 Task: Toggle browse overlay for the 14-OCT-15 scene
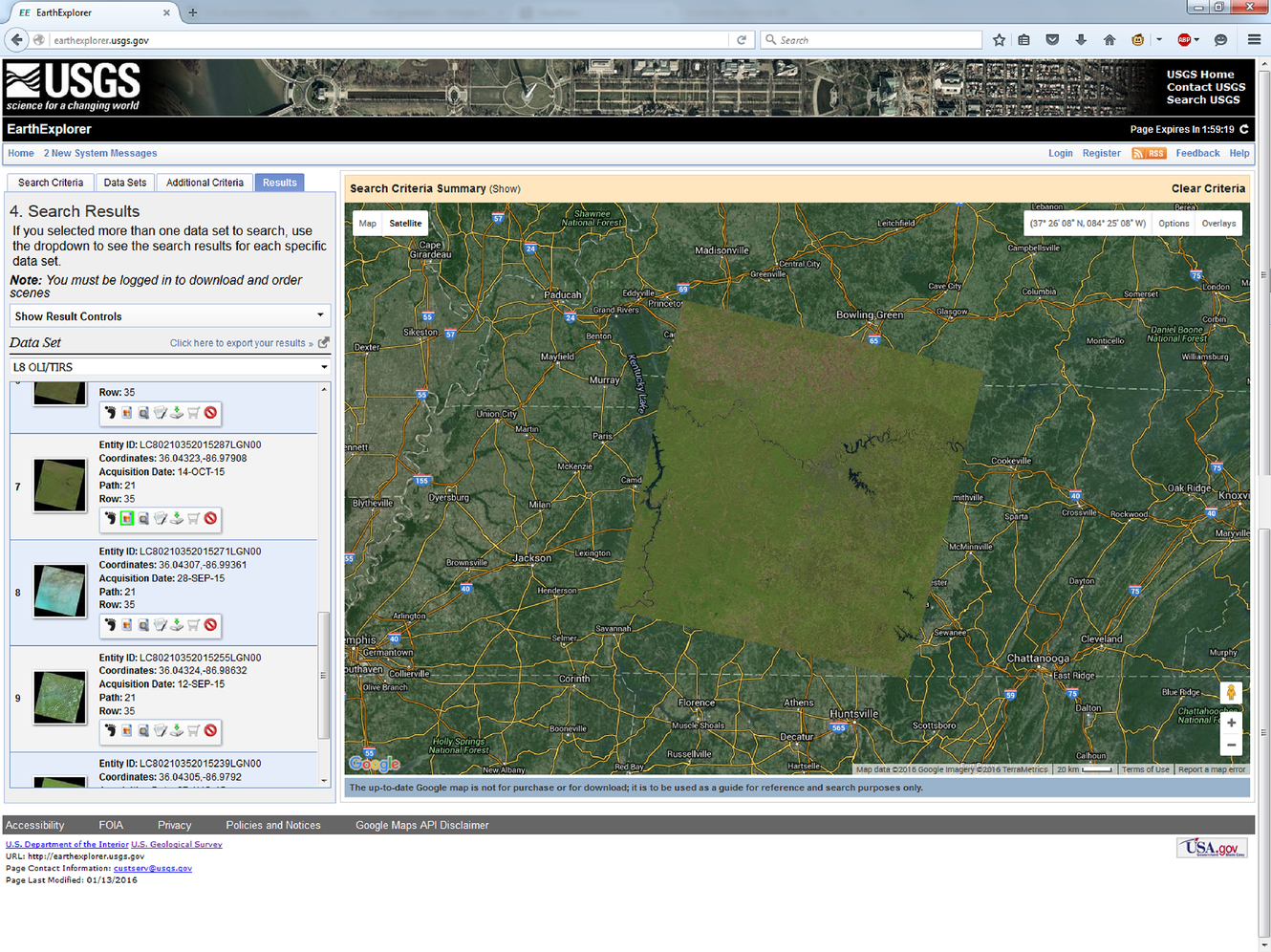point(127,519)
